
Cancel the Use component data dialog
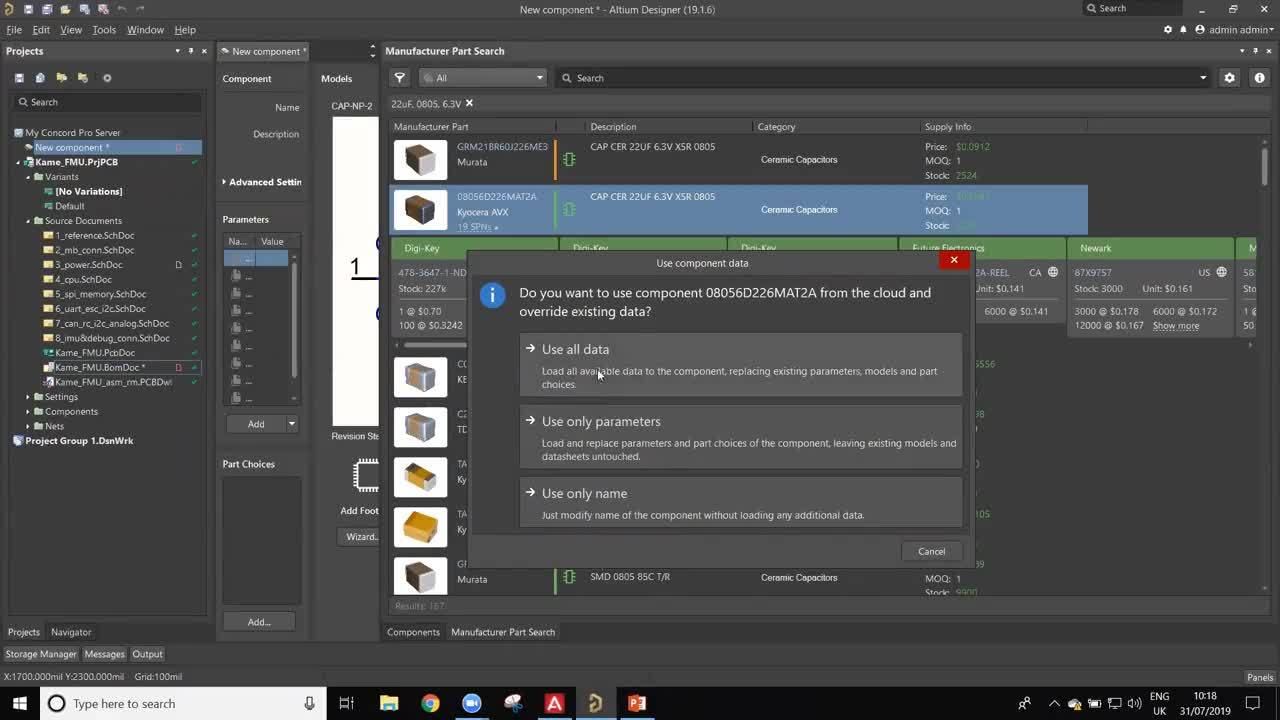(x=930, y=551)
